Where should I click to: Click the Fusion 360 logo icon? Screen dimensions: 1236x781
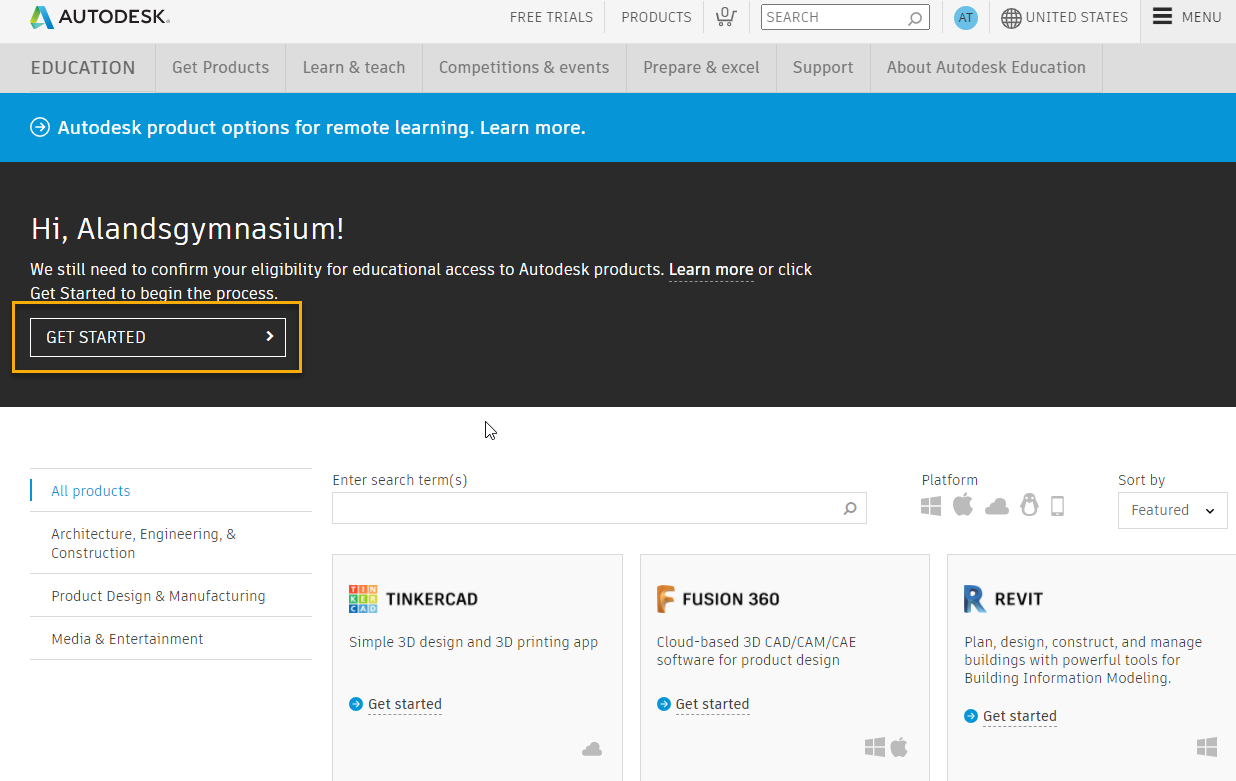tap(666, 599)
